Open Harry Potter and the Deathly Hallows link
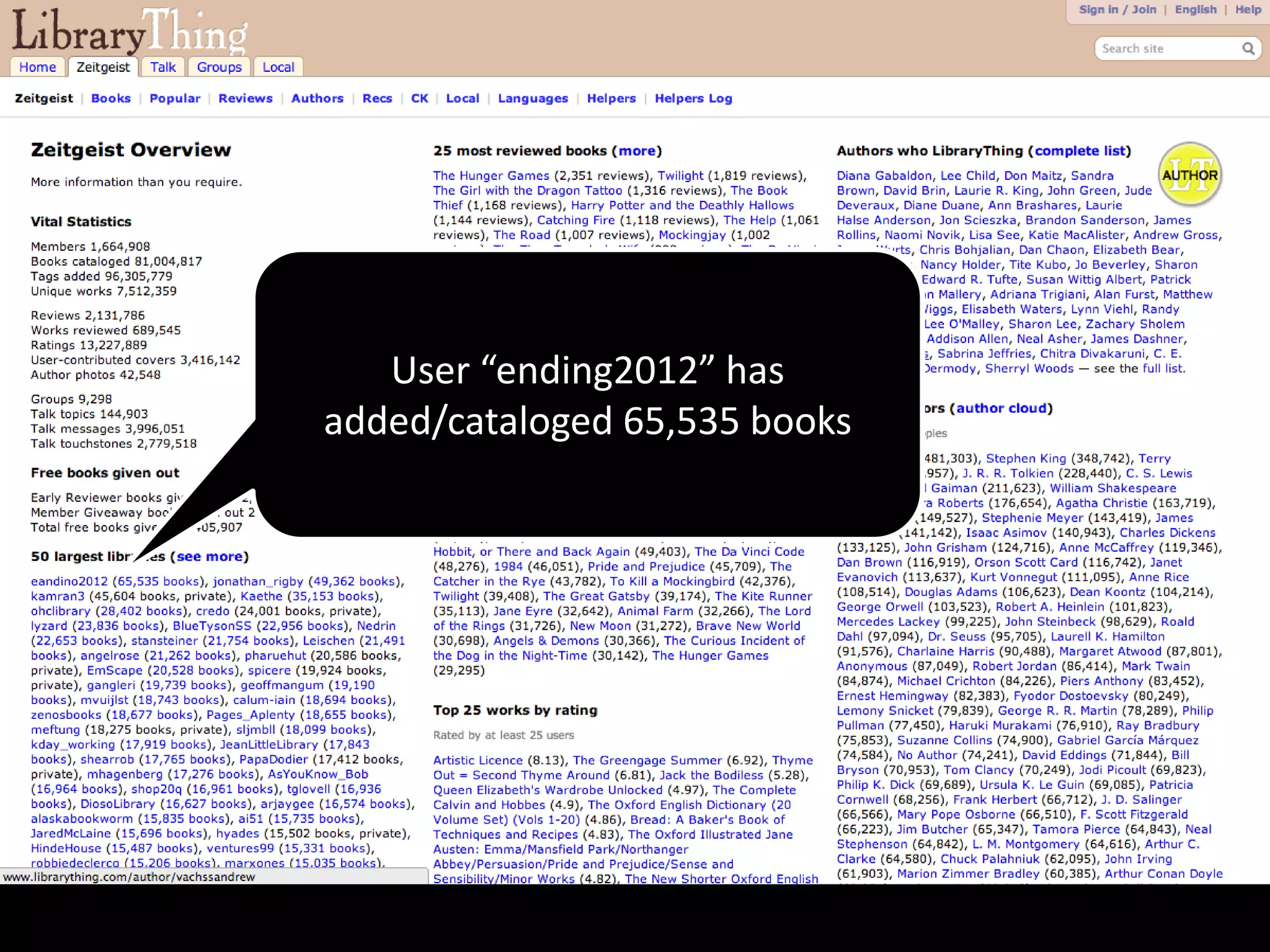Screen dimensions: 1270x952 (x=682, y=205)
